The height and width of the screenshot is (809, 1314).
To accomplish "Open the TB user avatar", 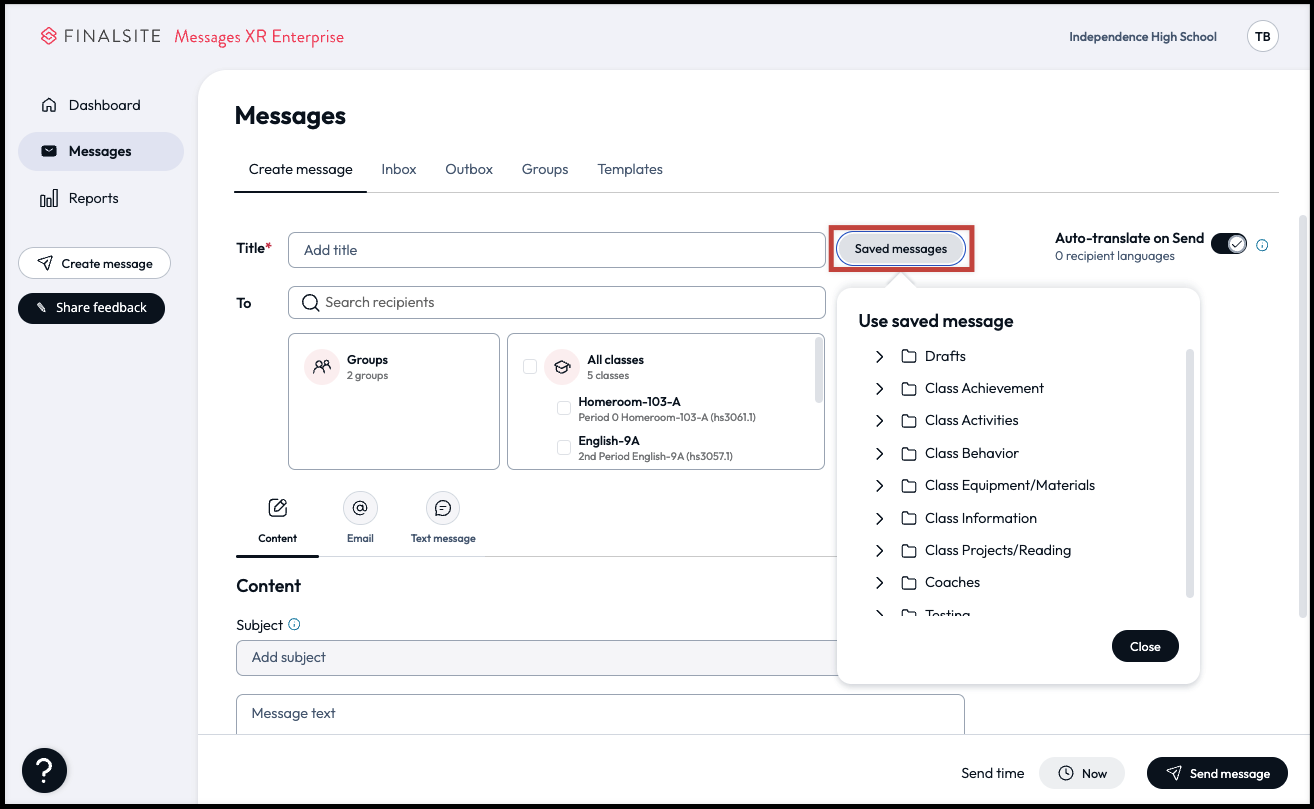I will click(x=1262, y=37).
